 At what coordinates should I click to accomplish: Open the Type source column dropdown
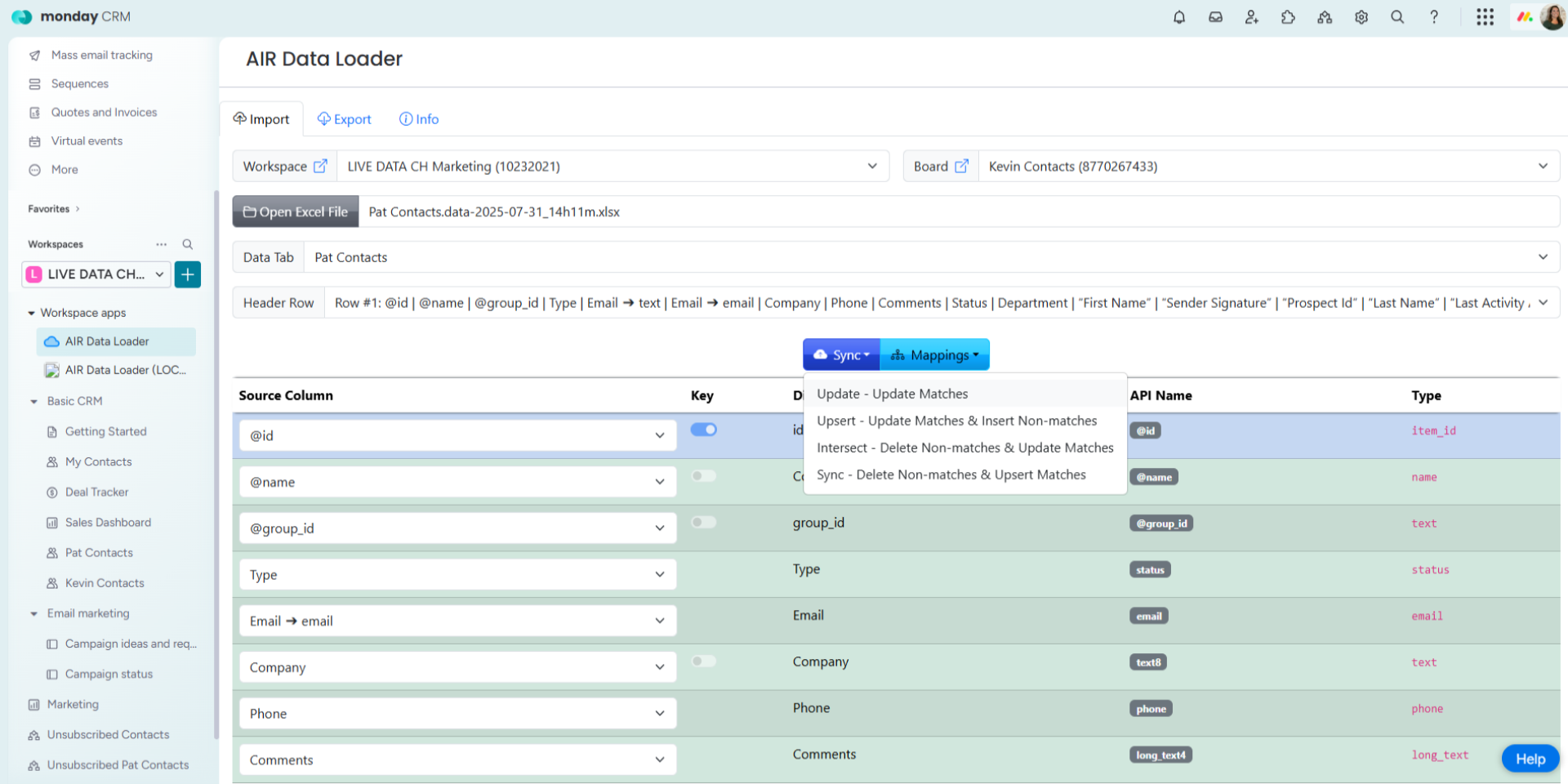[457, 575]
